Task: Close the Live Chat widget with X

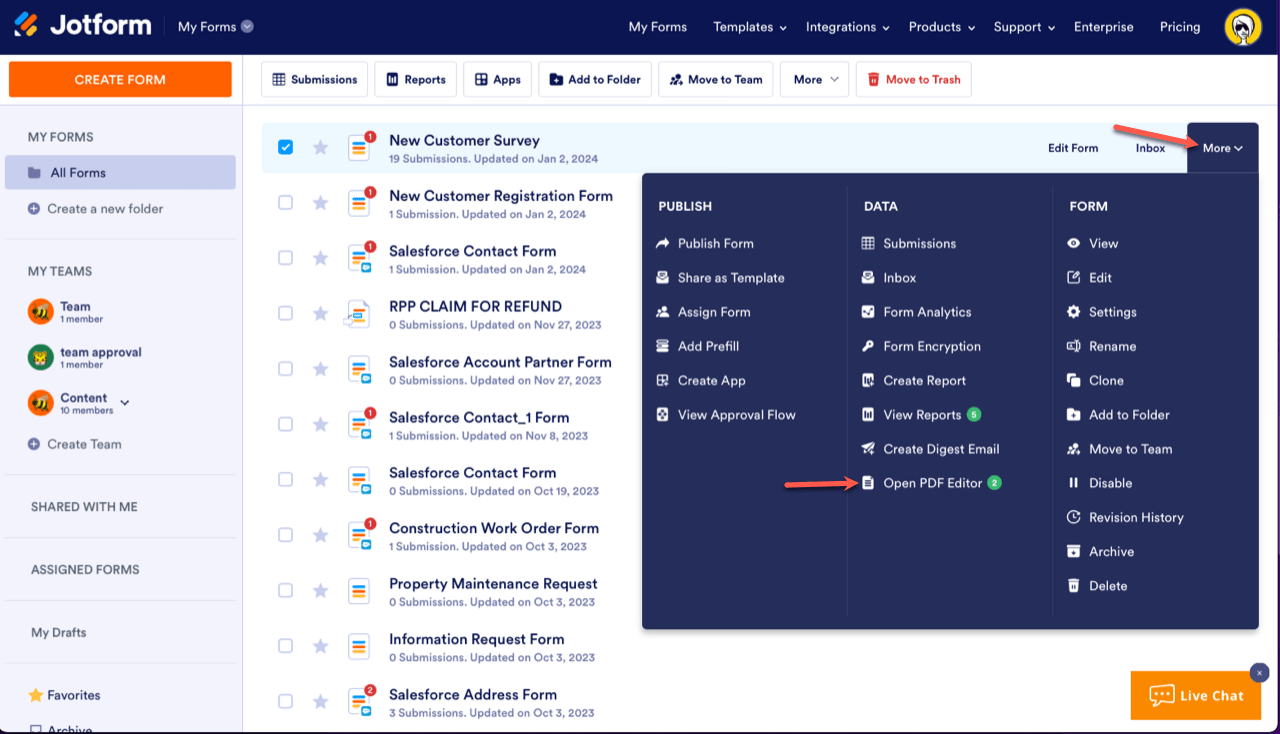Action: 1259,673
